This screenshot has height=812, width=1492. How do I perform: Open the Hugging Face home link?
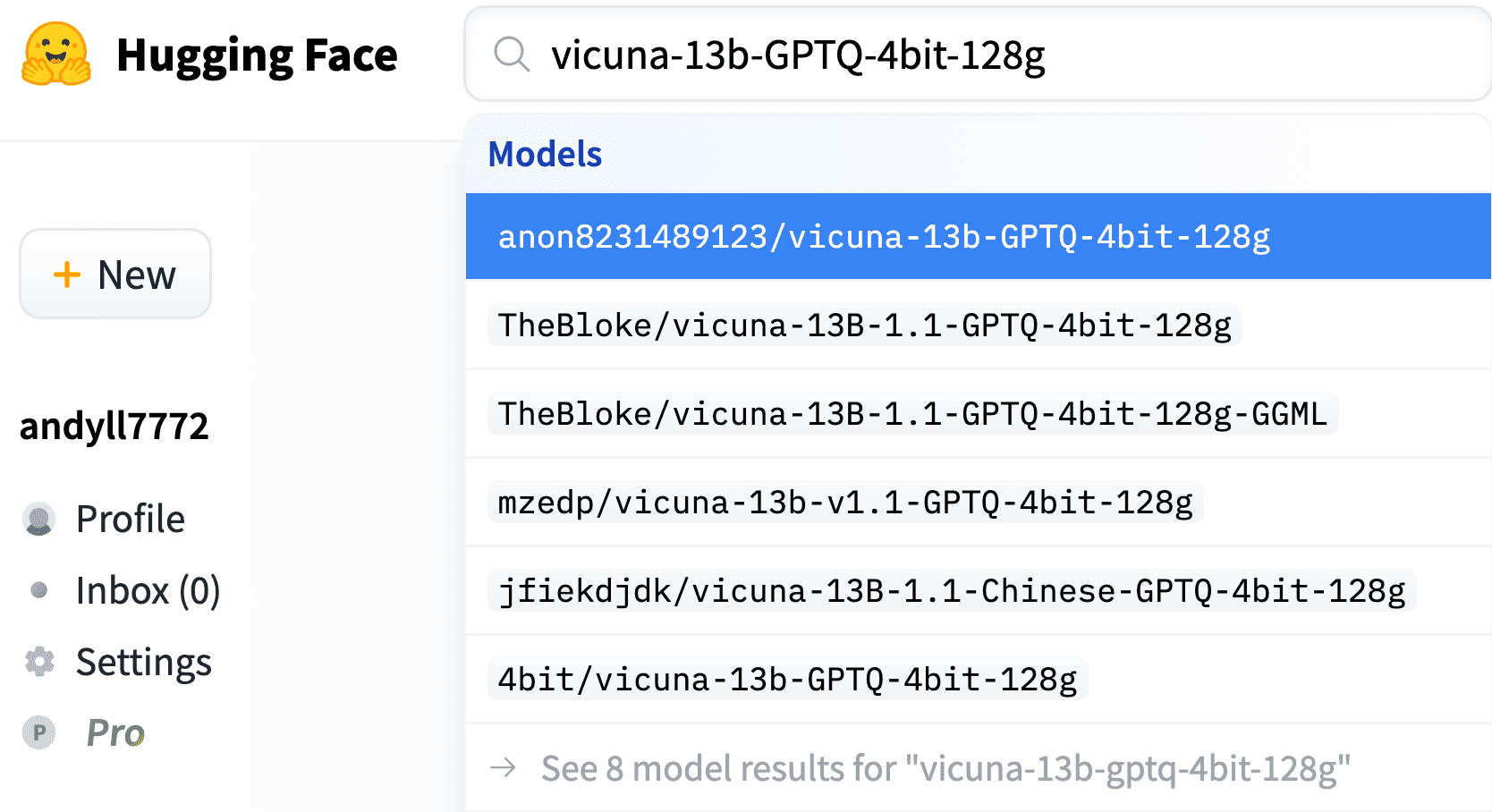[x=256, y=55]
